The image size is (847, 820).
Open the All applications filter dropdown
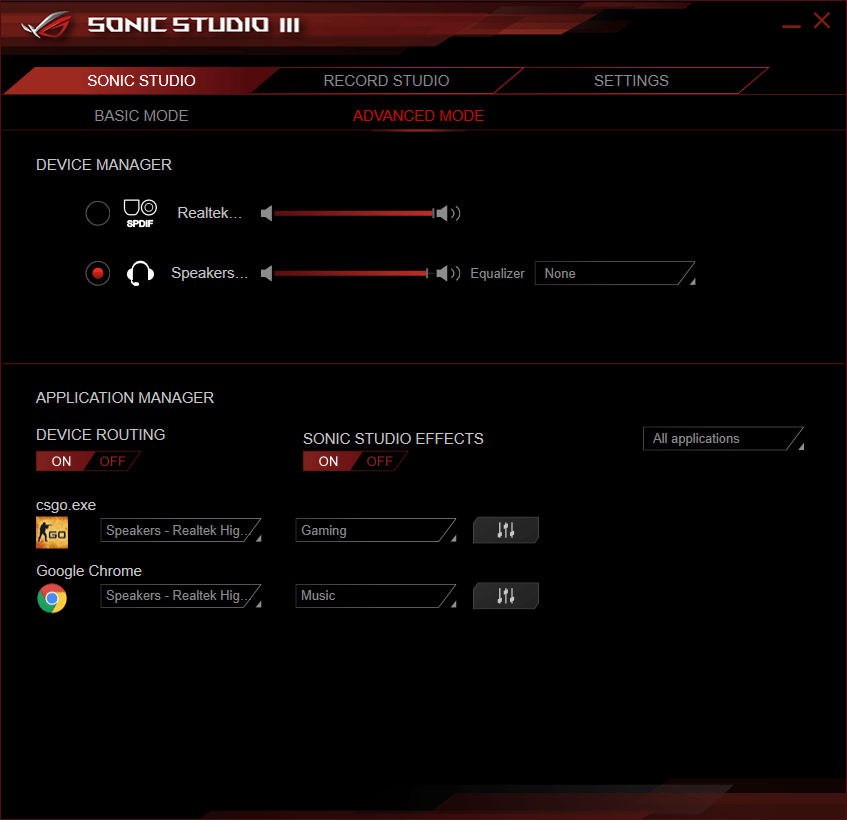tap(723, 439)
